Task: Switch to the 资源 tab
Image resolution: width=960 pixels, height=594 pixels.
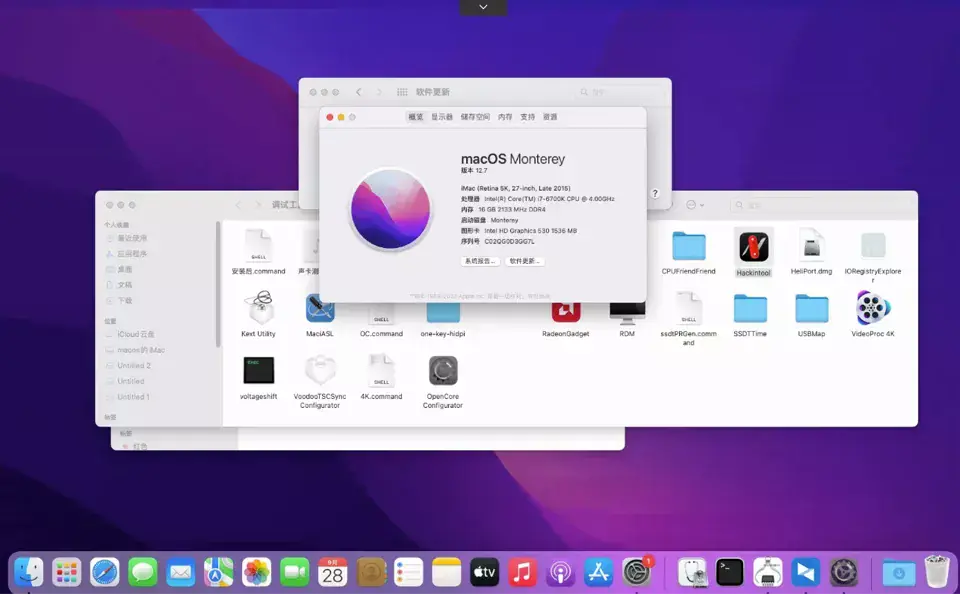Action: [550, 117]
